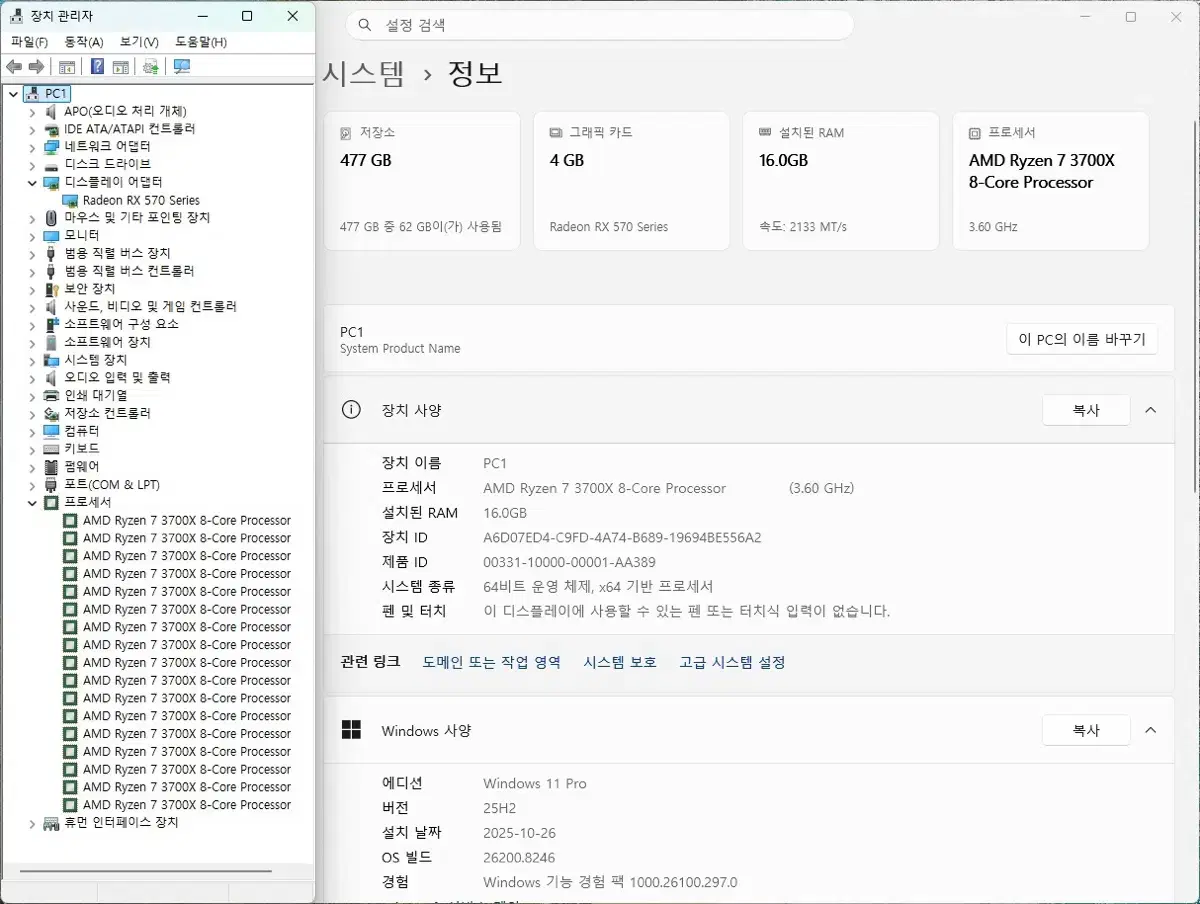Viewport: 1200px width, 904px height.
Task: Click device ID A6D07ED4-C9FD-4A74-B689-19694BE556A2
Action: click(x=622, y=537)
